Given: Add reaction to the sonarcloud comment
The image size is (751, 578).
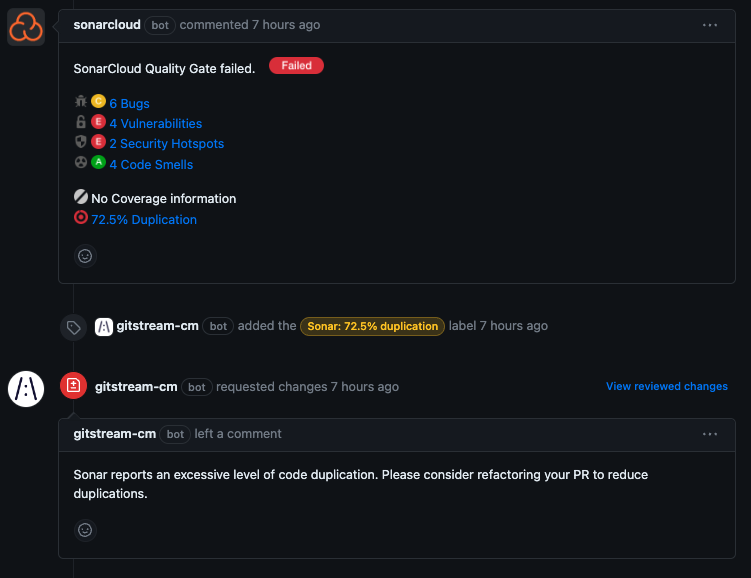Looking at the screenshot, I should coord(85,256).
